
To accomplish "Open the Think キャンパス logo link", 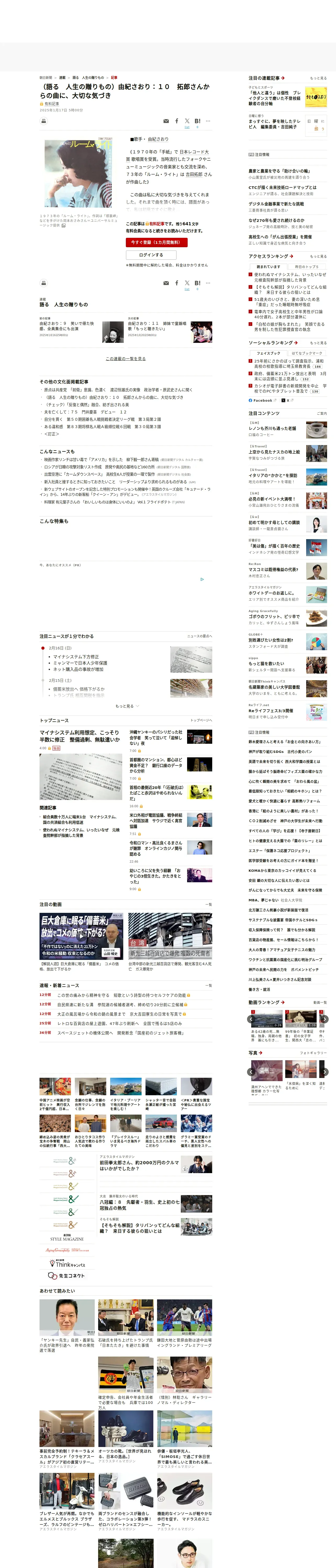I will point(66,1263).
